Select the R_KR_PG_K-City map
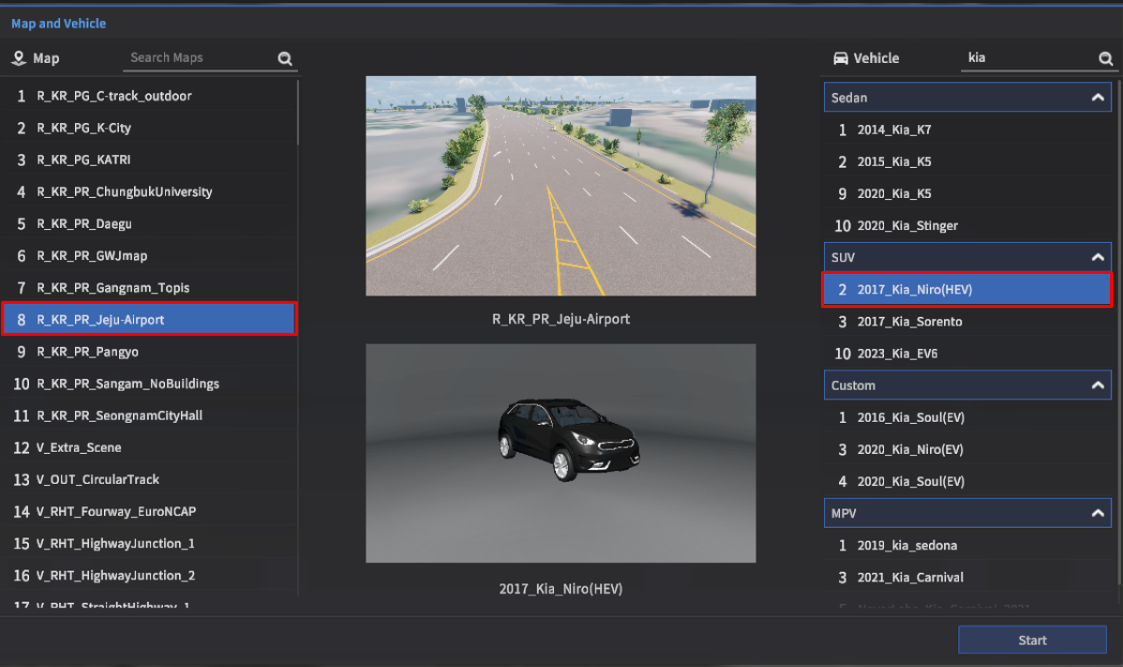The image size is (1123, 667). [84, 128]
